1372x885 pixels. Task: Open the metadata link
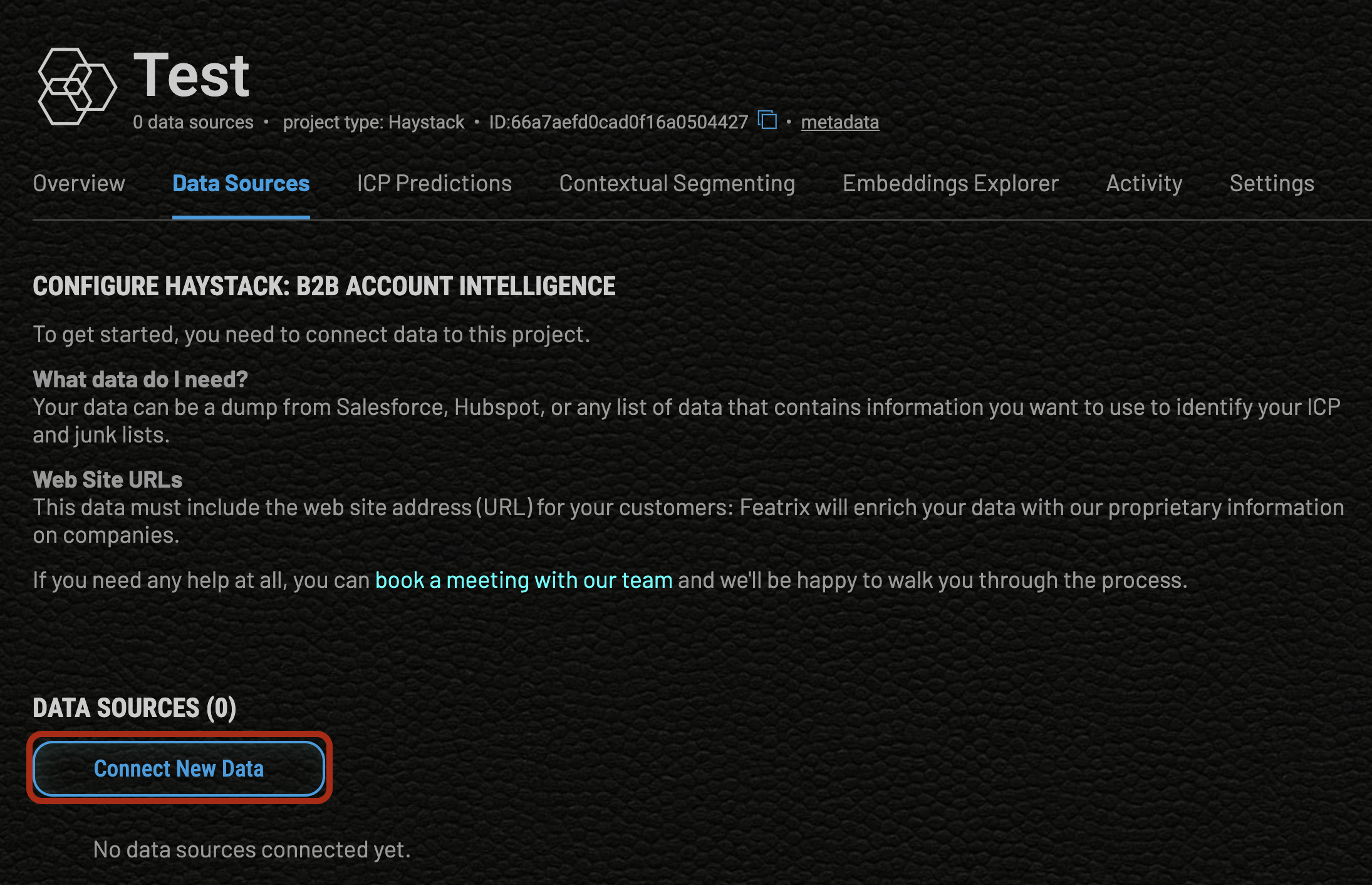click(x=839, y=122)
